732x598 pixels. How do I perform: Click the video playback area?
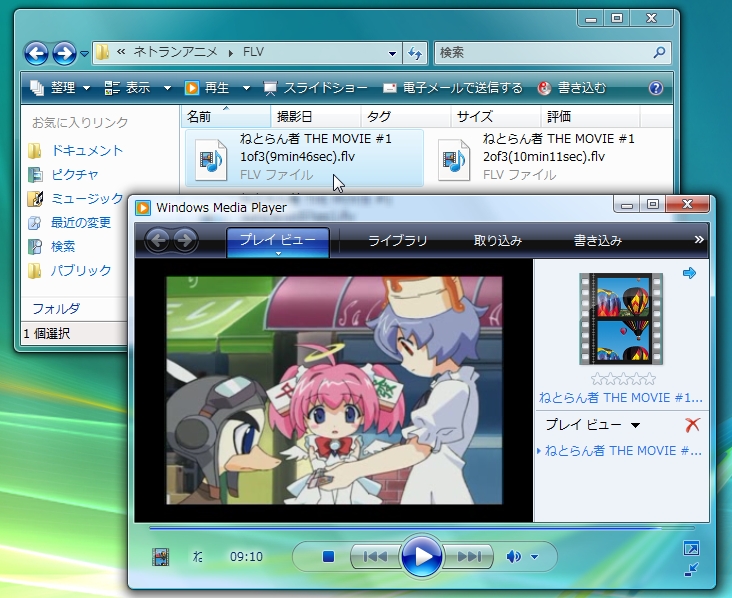point(334,390)
